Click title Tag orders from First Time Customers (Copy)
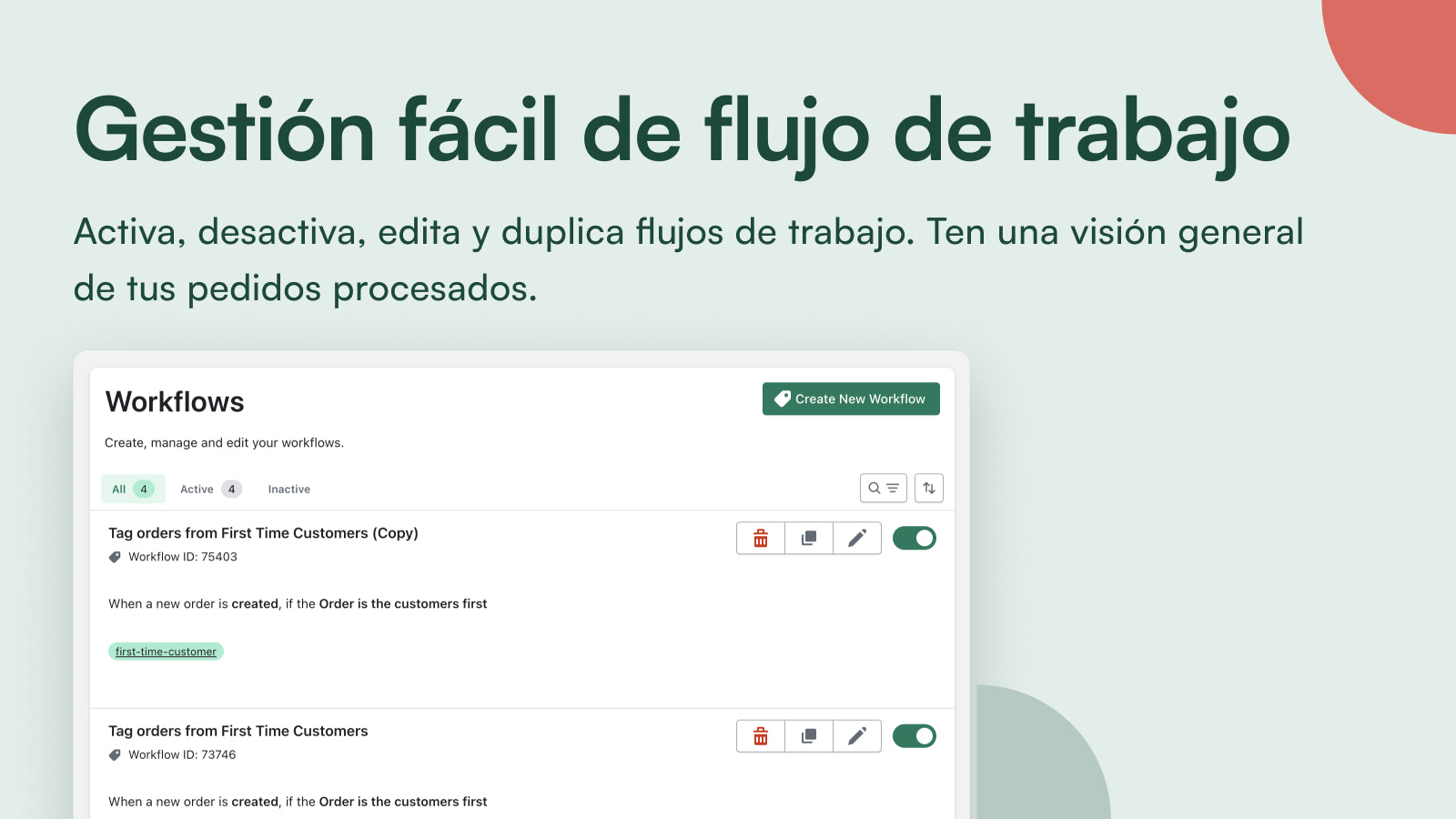The width and height of the screenshot is (1456, 819). [263, 533]
